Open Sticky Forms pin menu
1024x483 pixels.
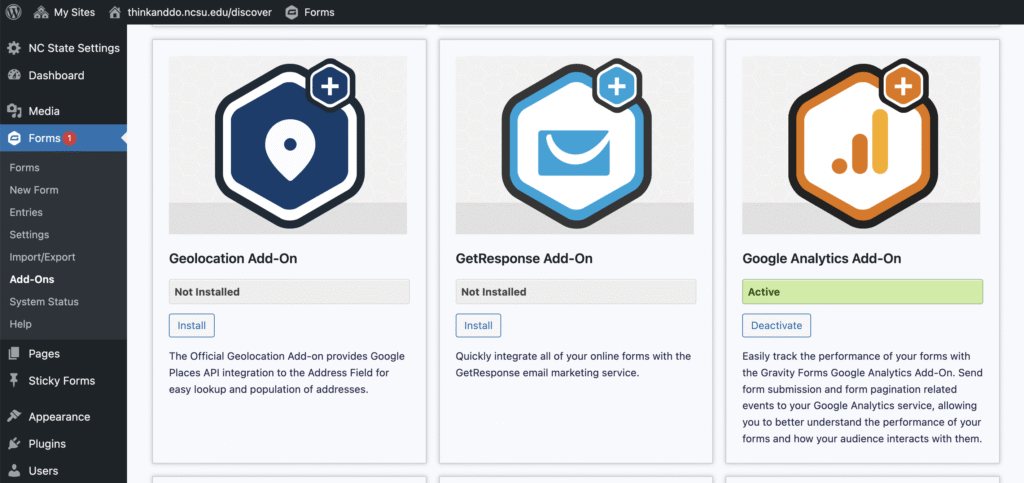click(x=61, y=380)
